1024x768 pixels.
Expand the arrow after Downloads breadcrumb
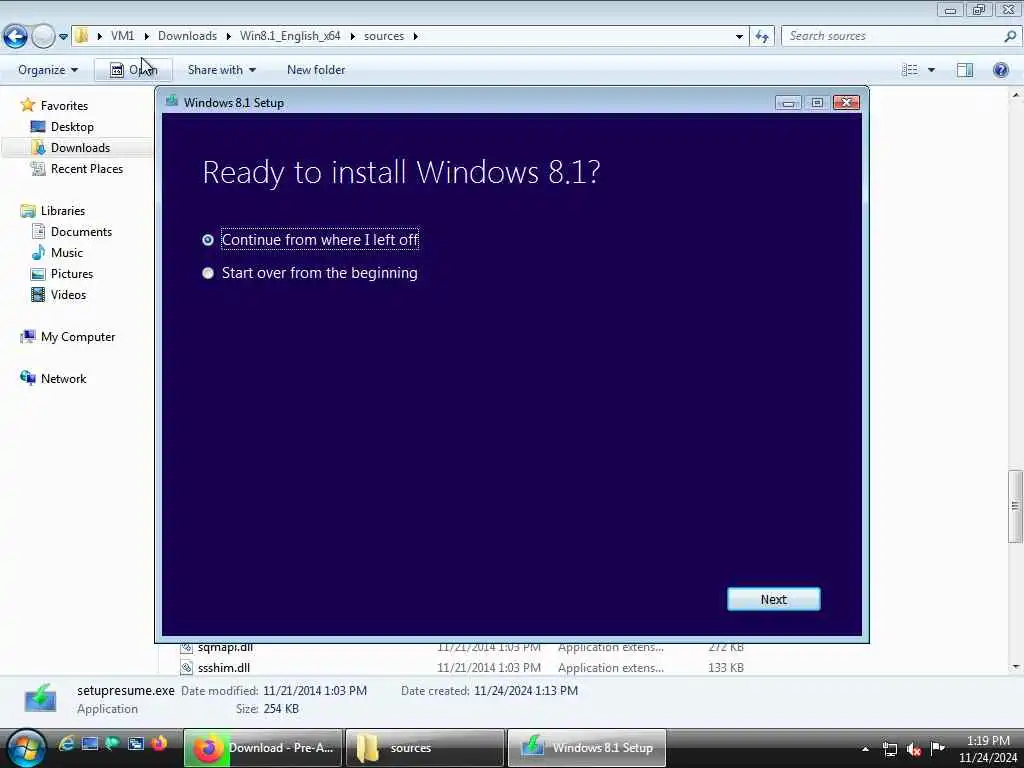coord(229,36)
